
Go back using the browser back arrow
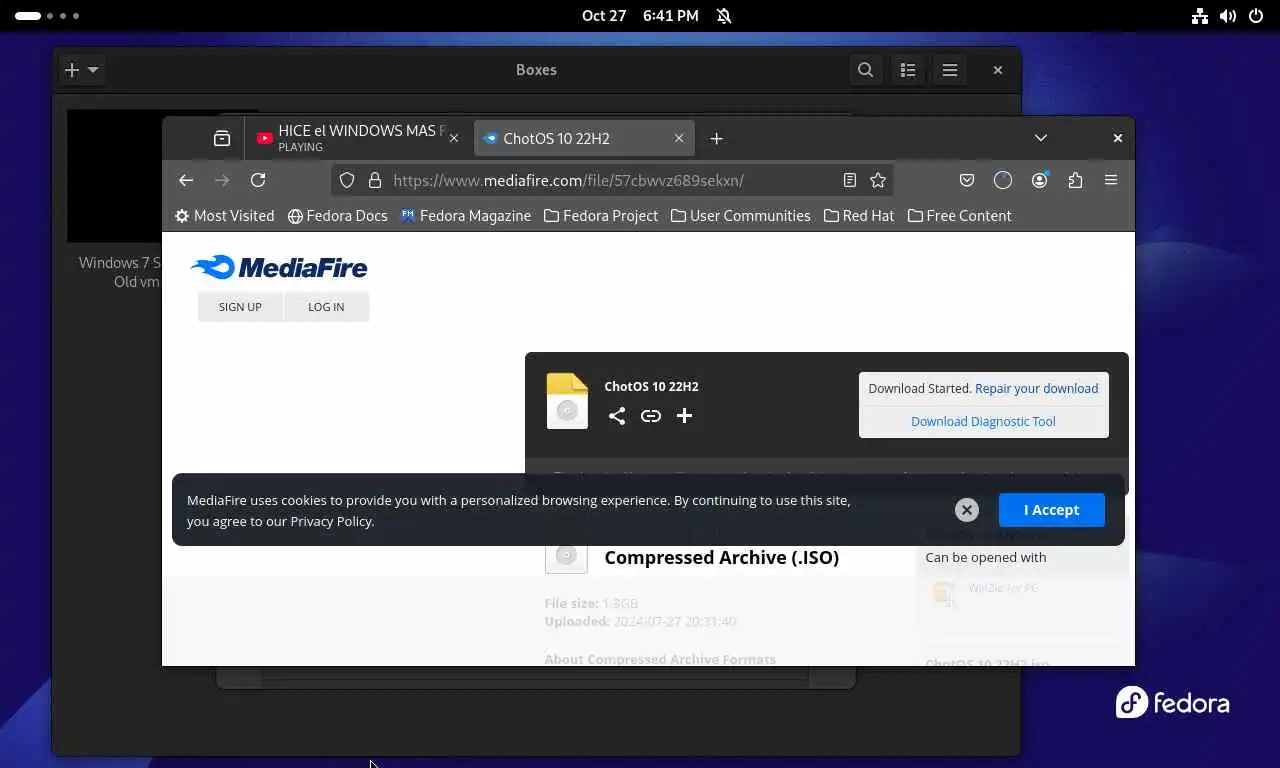point(186,180)
